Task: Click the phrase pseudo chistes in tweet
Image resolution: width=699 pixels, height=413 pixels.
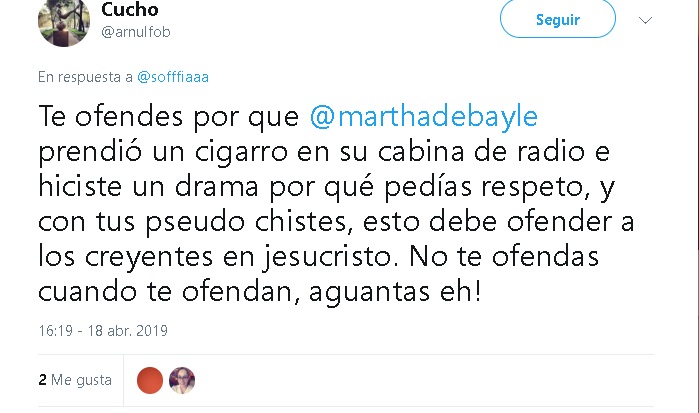Action: [247, 222]
